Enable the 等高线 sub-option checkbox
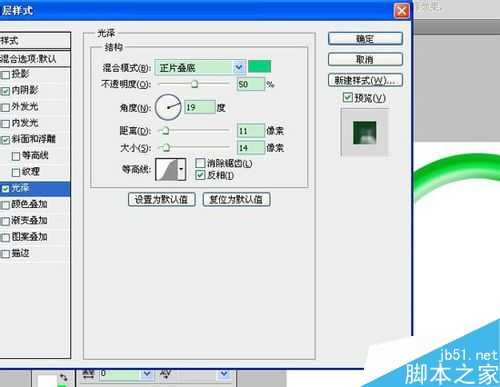Screen dimensions: 500x387 16,156
